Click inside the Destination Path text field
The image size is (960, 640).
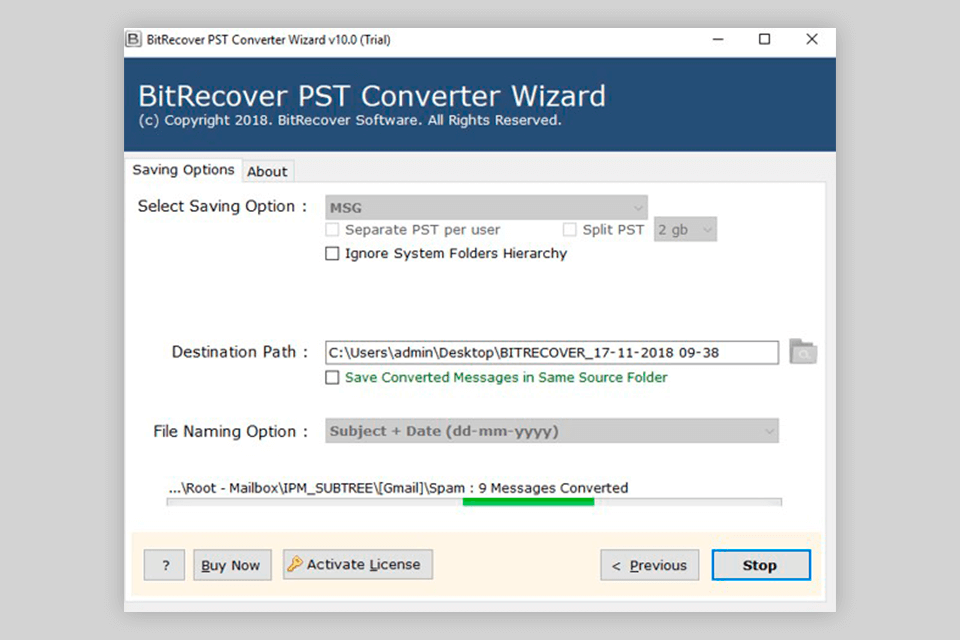(x=552, y=353)
